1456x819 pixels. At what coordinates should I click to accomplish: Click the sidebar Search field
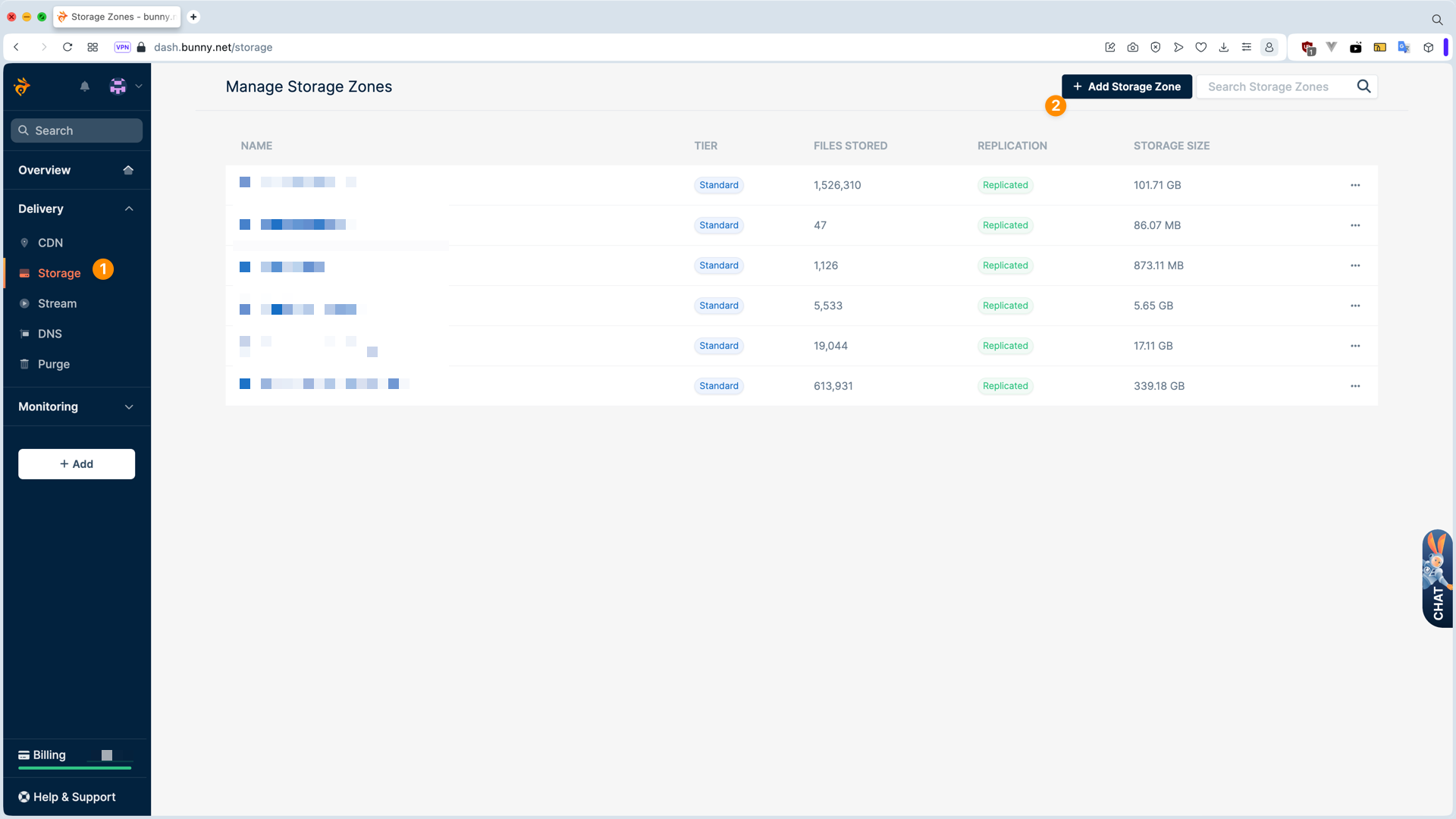click(77, 130)
